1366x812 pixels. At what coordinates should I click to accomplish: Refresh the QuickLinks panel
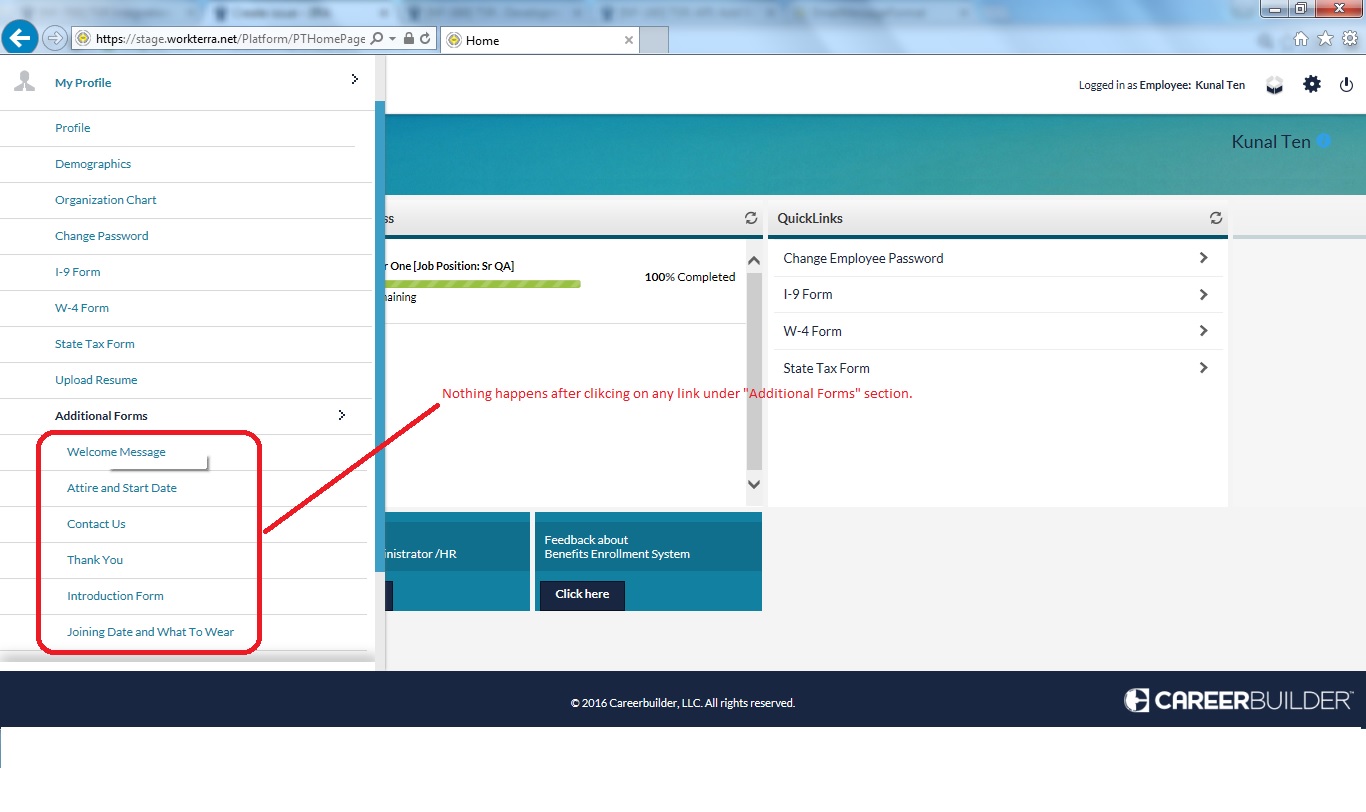tap(1216, 218)
